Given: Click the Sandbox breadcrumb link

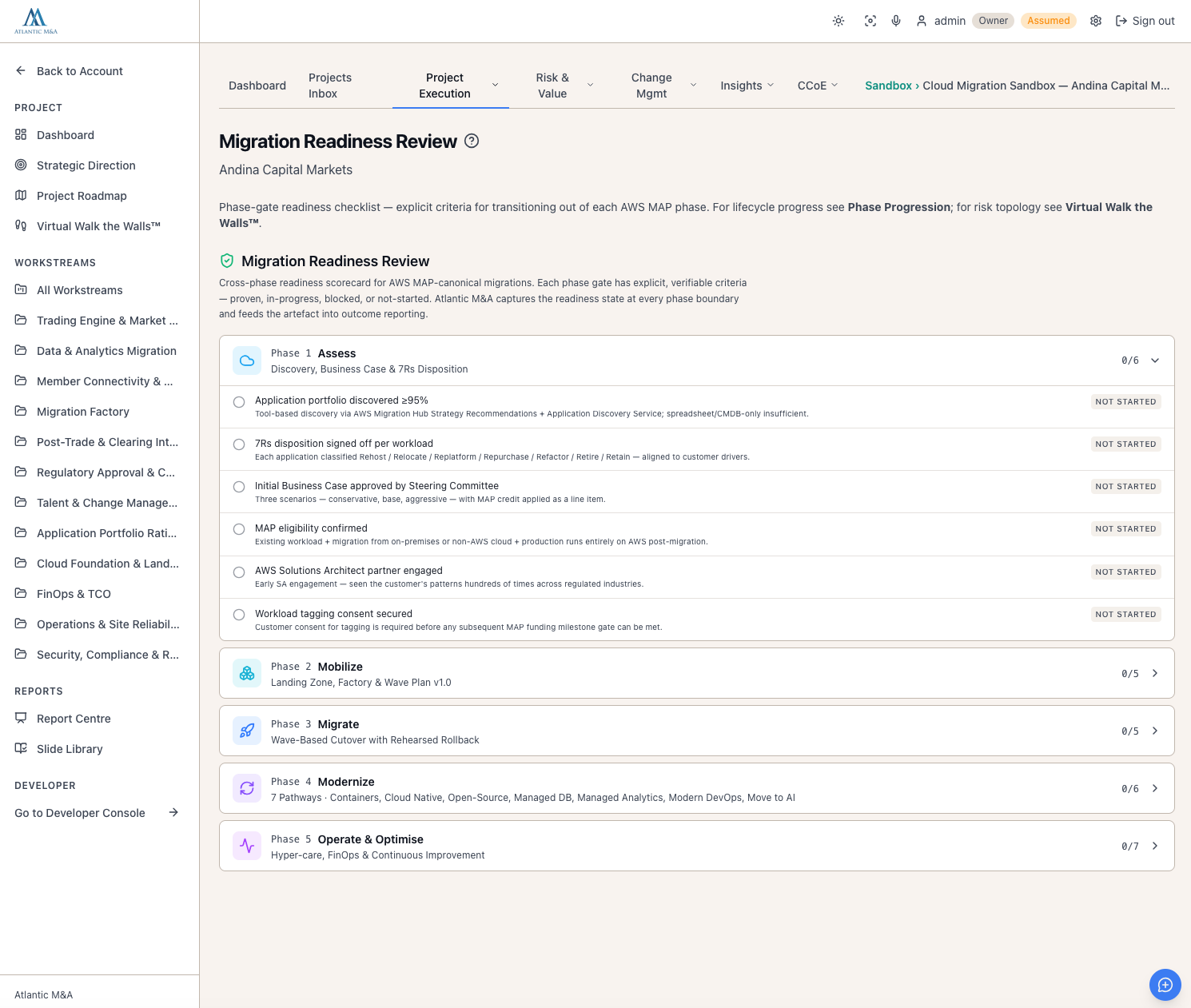Looking at the screenshot, I should point(888,86).
